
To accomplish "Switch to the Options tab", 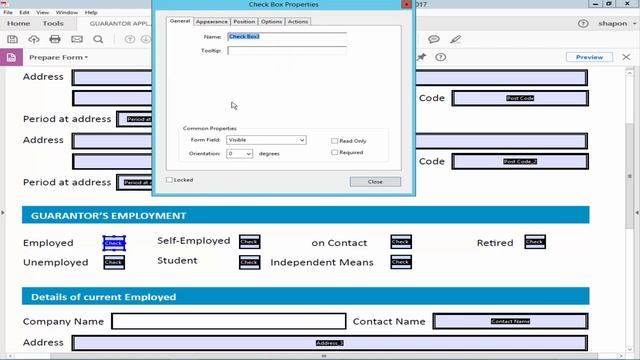I will click(x=271, y=22).
